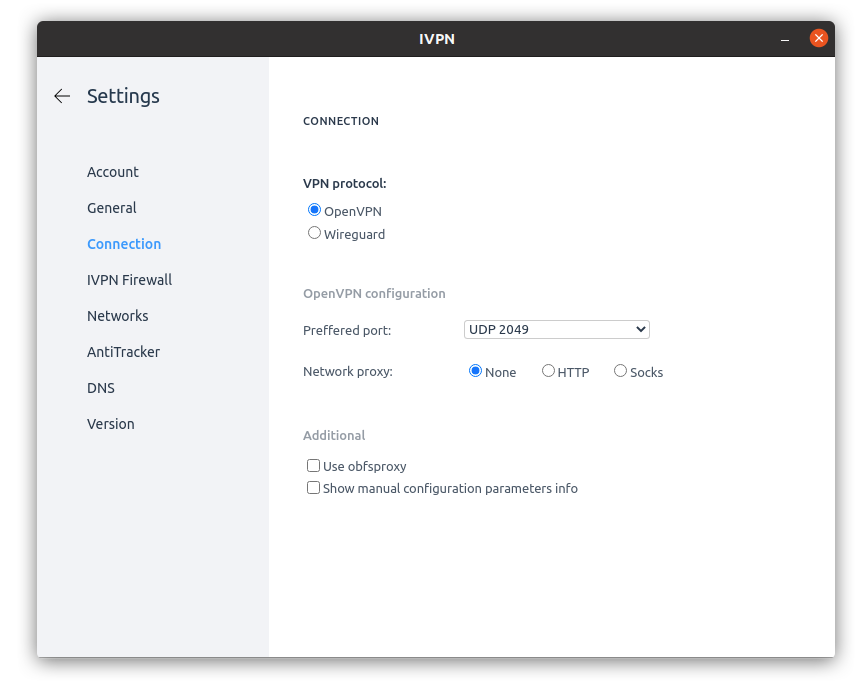Open the DNS settings section
Image resolution: width=868 pixels, height=692 pixels.
(101, 388)
